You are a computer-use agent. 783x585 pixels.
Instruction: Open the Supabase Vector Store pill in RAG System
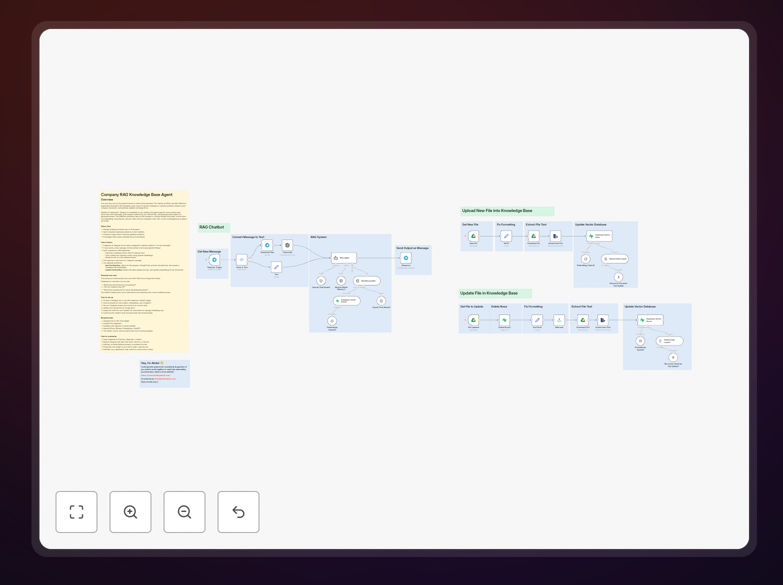[x=347, y=301]
